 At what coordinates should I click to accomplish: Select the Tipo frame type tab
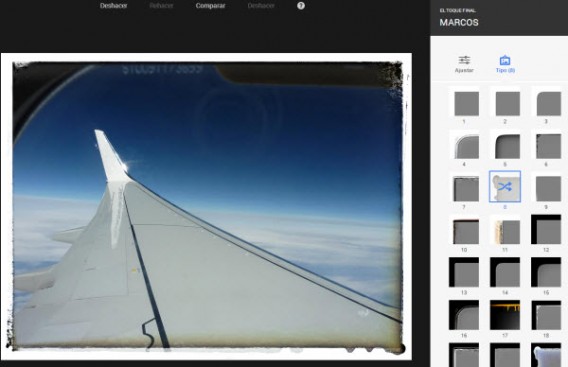[x=505, y=64]
